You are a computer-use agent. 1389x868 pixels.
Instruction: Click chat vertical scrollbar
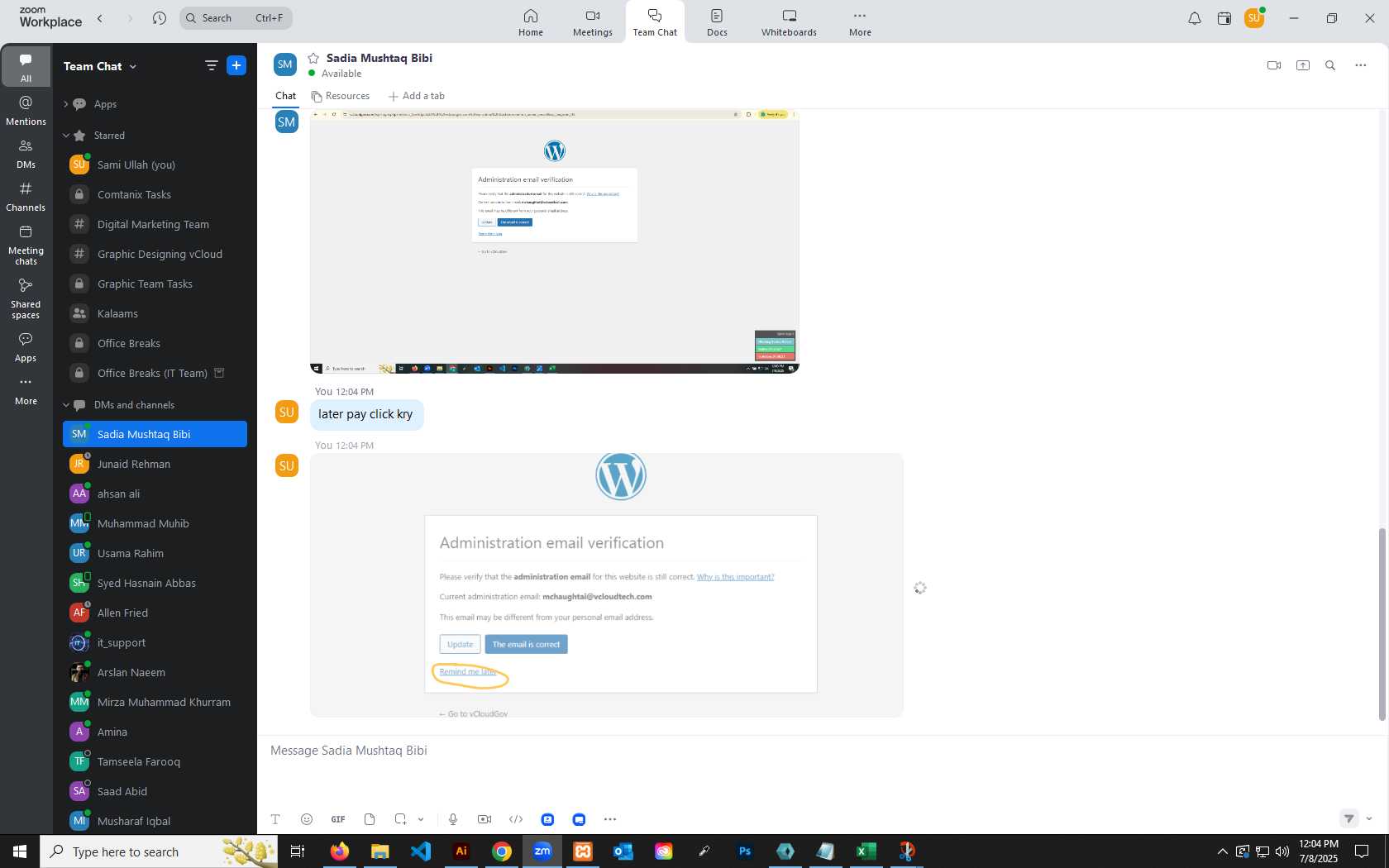[1381, 624]
